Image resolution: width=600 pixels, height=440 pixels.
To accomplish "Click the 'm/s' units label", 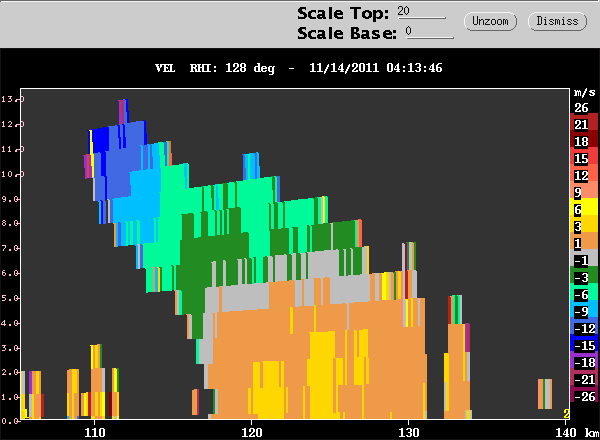I will click(584, 92).
